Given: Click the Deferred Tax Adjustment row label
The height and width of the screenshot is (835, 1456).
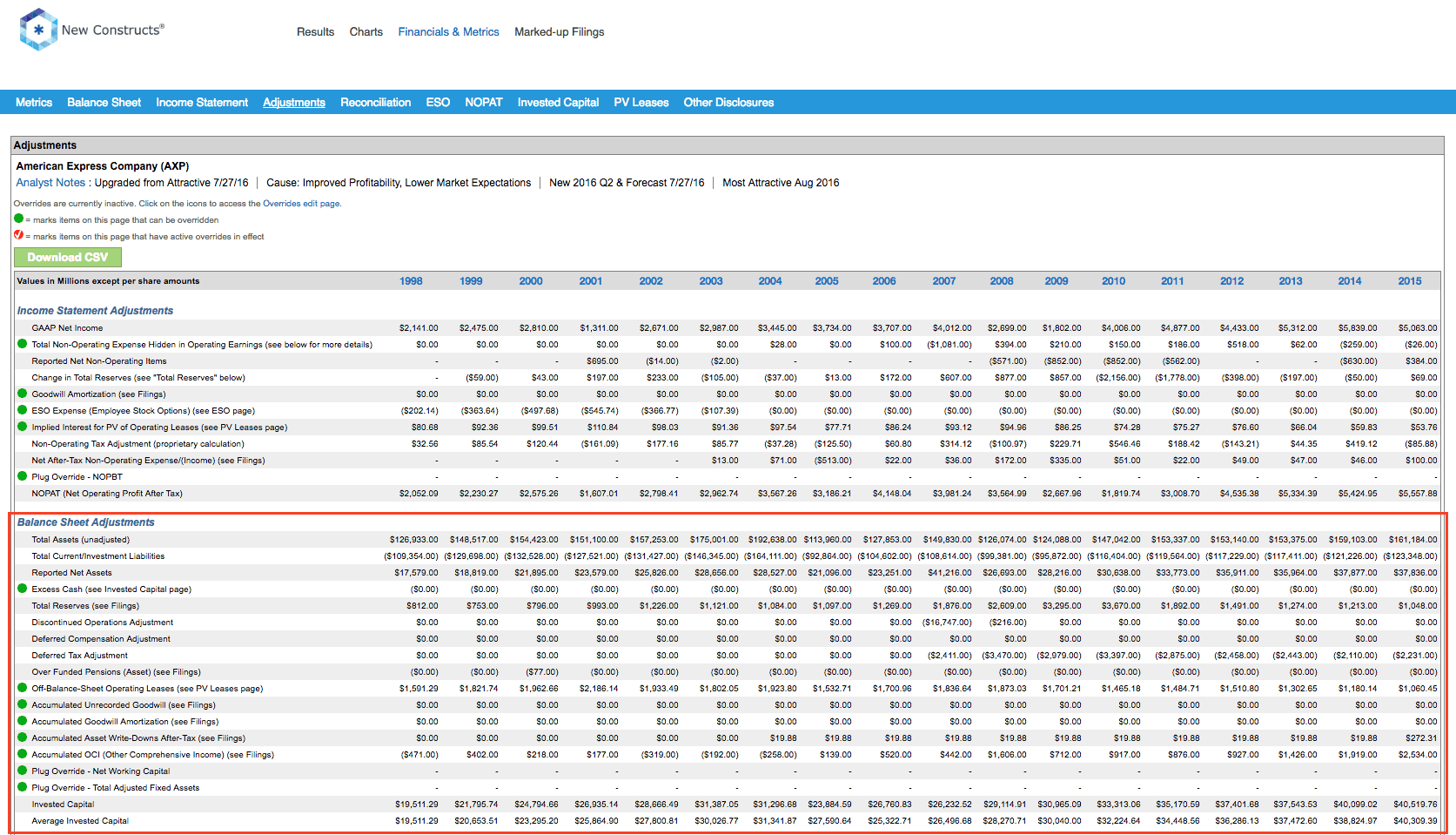Looking at the screenshot, I should click(x=79, y=656).
